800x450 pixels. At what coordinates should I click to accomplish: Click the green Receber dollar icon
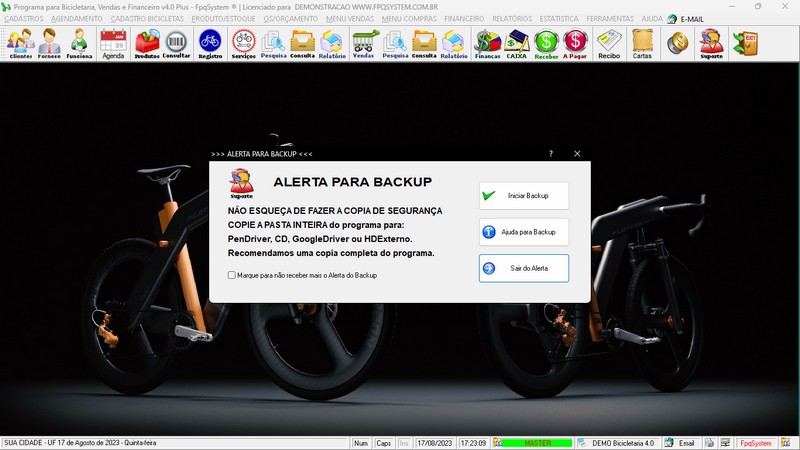tap(546, 44)
